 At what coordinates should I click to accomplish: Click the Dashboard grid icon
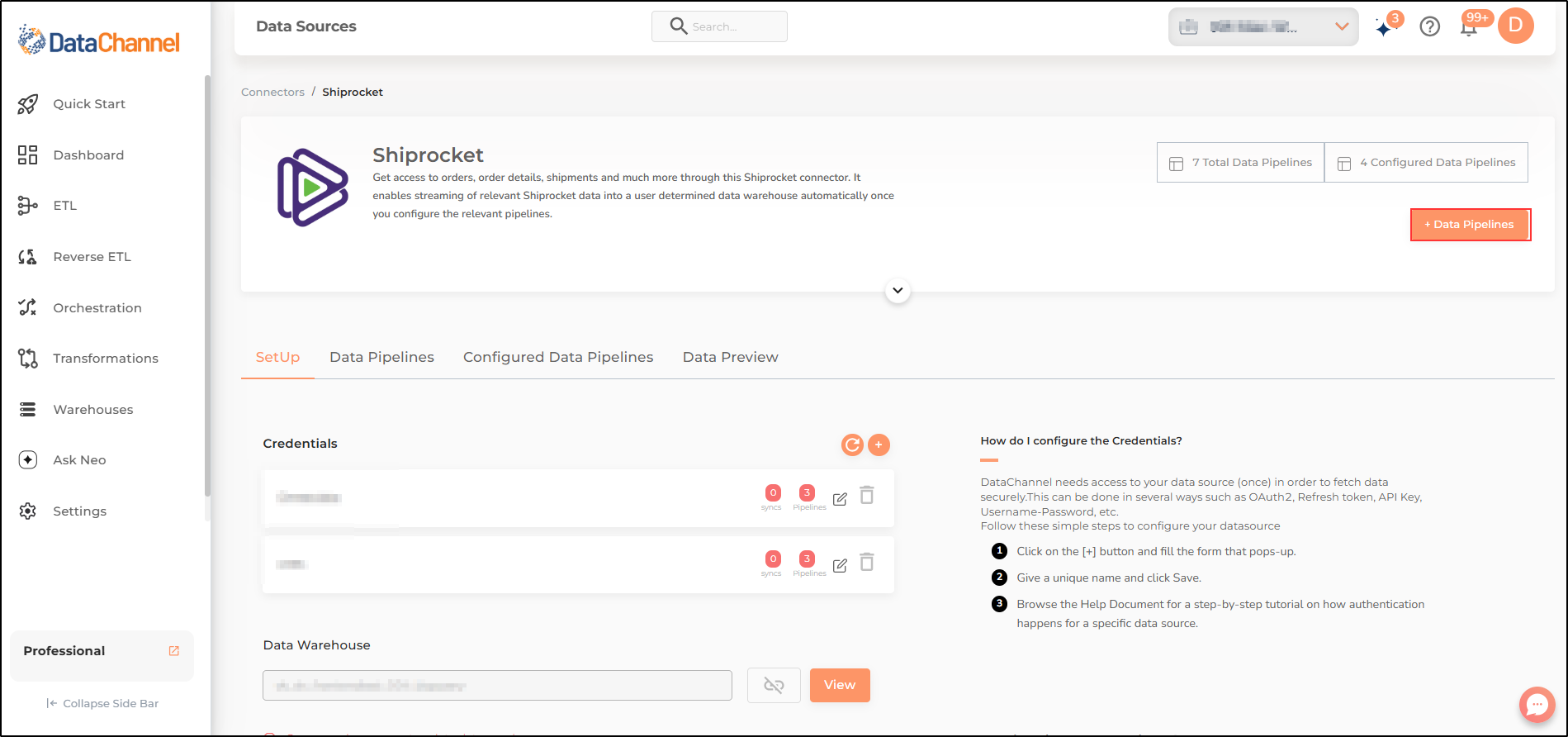pos(28,155)
